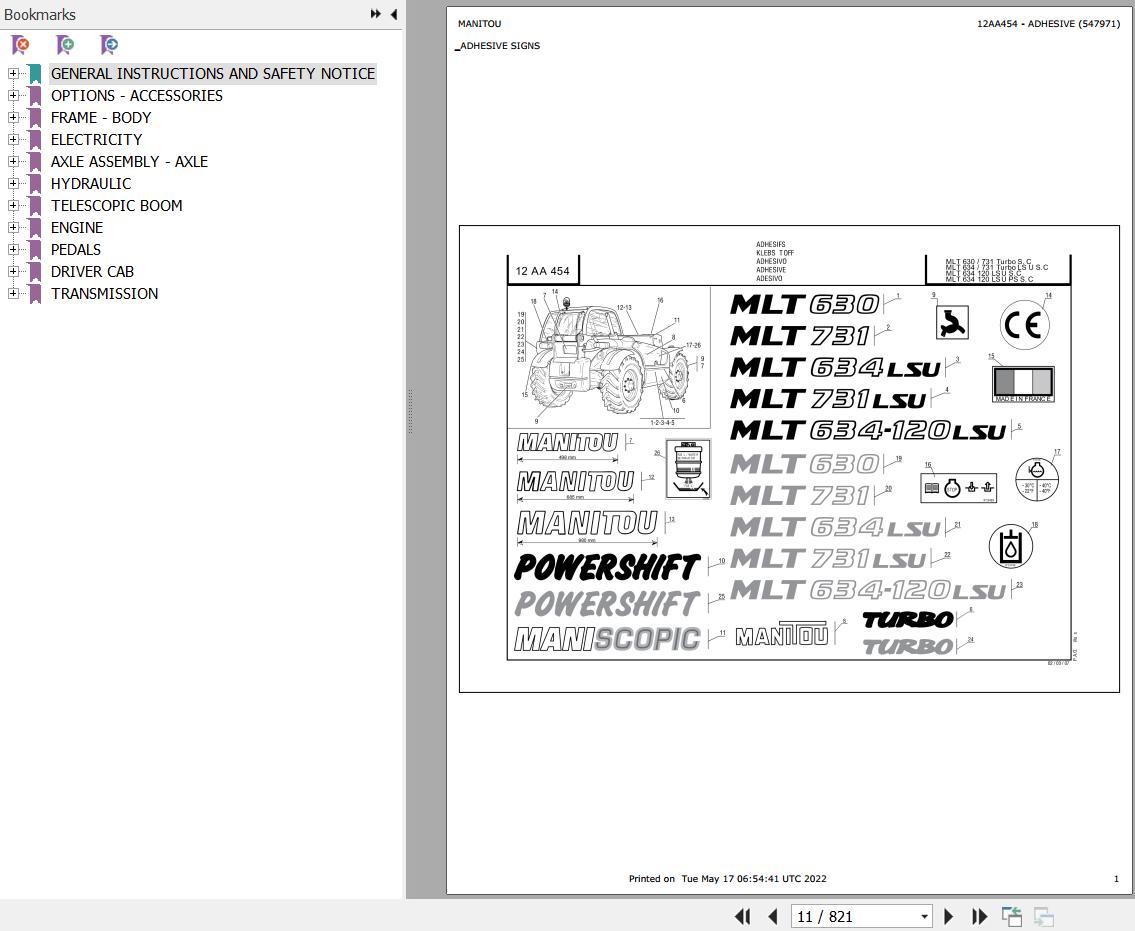Jump to the first page
The width and height of the screenshot is (1135, 931).
click(x=742, y=916)
